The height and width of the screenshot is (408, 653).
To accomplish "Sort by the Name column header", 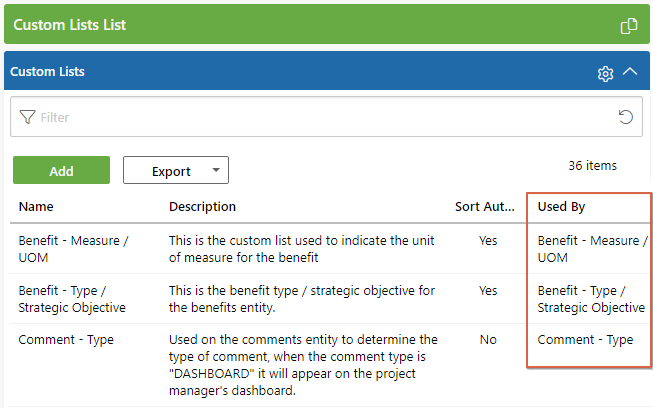I will pos(36,206).
